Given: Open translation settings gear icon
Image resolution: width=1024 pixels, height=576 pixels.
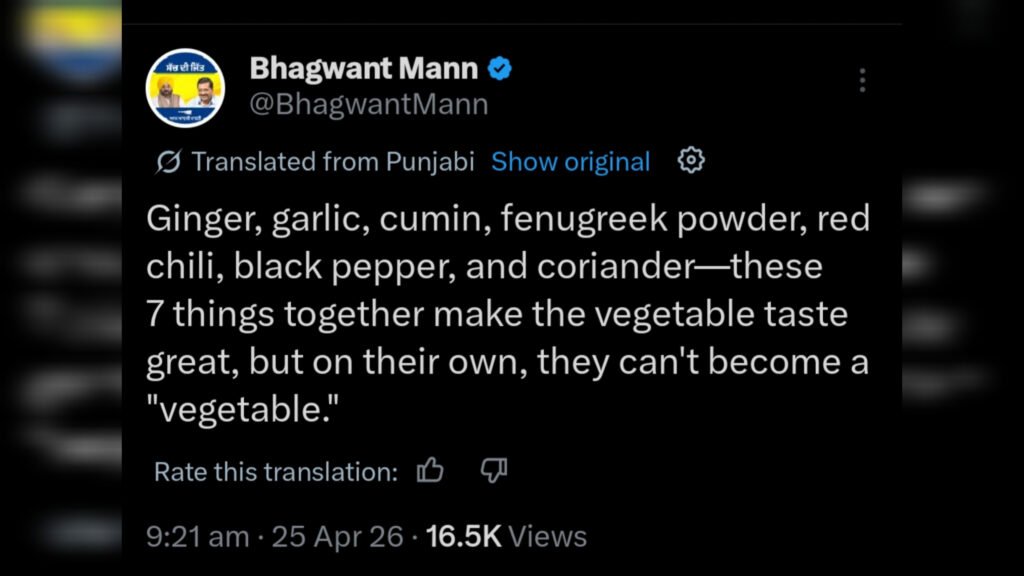Looking at the screenshot, I should [691, 161].
